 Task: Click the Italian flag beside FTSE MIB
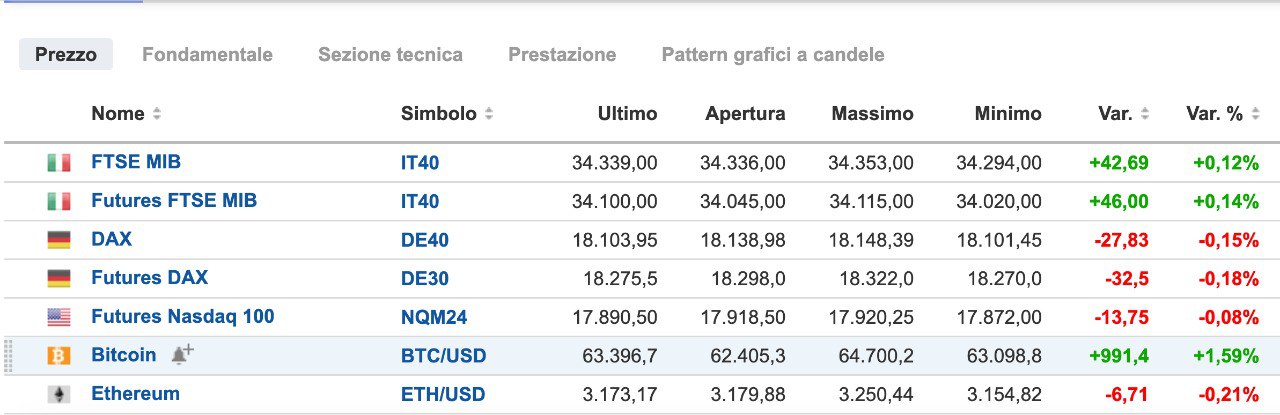(59, 163)
